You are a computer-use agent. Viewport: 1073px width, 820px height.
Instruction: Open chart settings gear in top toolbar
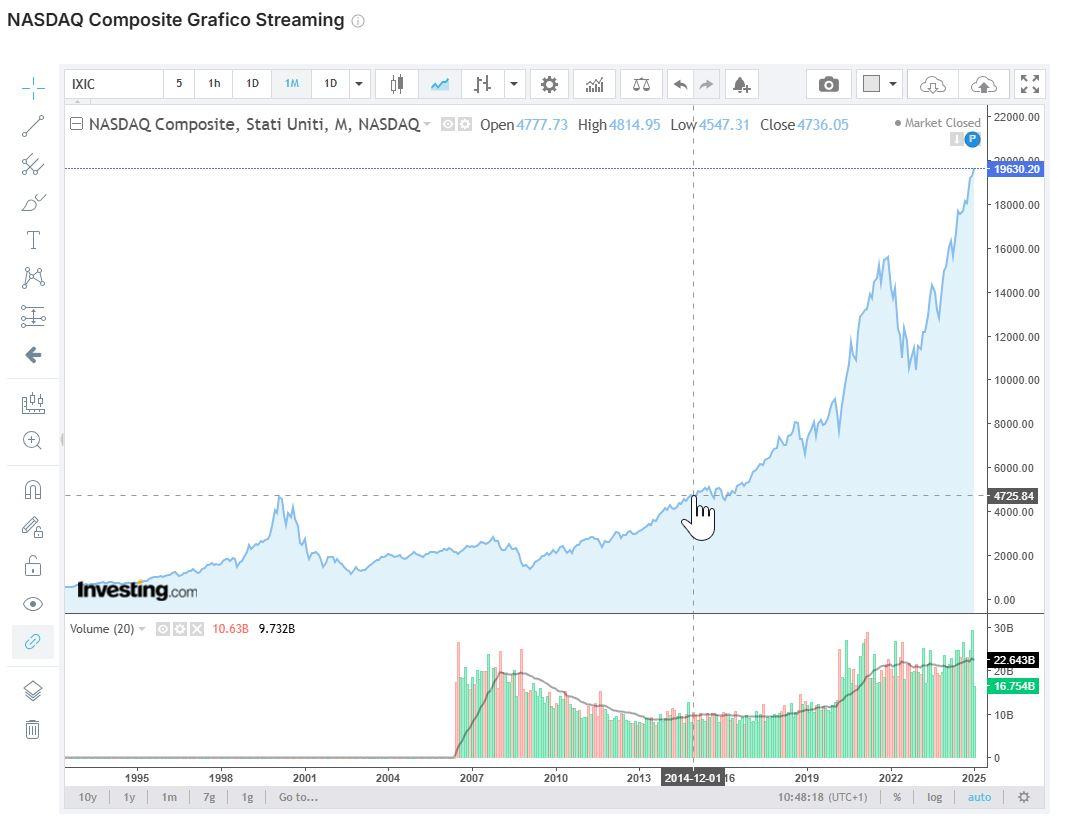[x=549, y=84]
